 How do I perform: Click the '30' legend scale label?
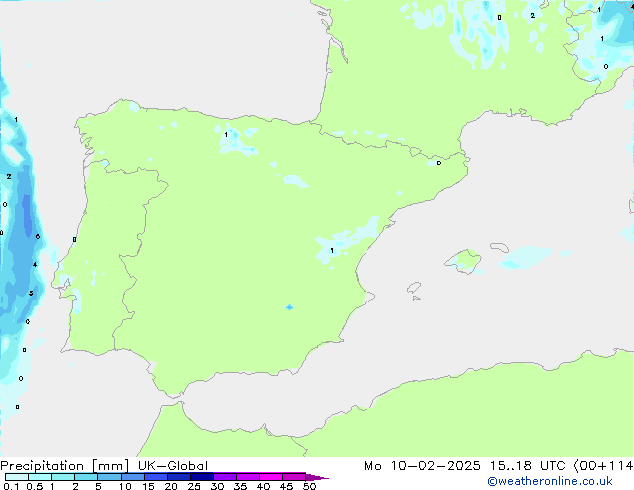click(x=217, y=486)
